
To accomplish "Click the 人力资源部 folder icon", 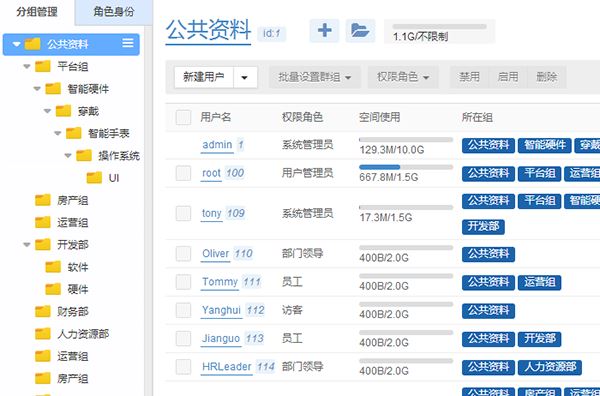I will (x=43, y=334).
